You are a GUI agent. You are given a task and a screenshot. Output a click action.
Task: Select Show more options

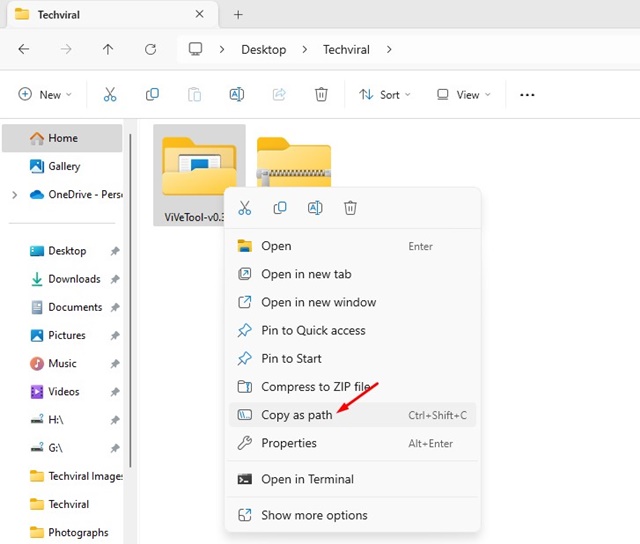coord(353,515)
